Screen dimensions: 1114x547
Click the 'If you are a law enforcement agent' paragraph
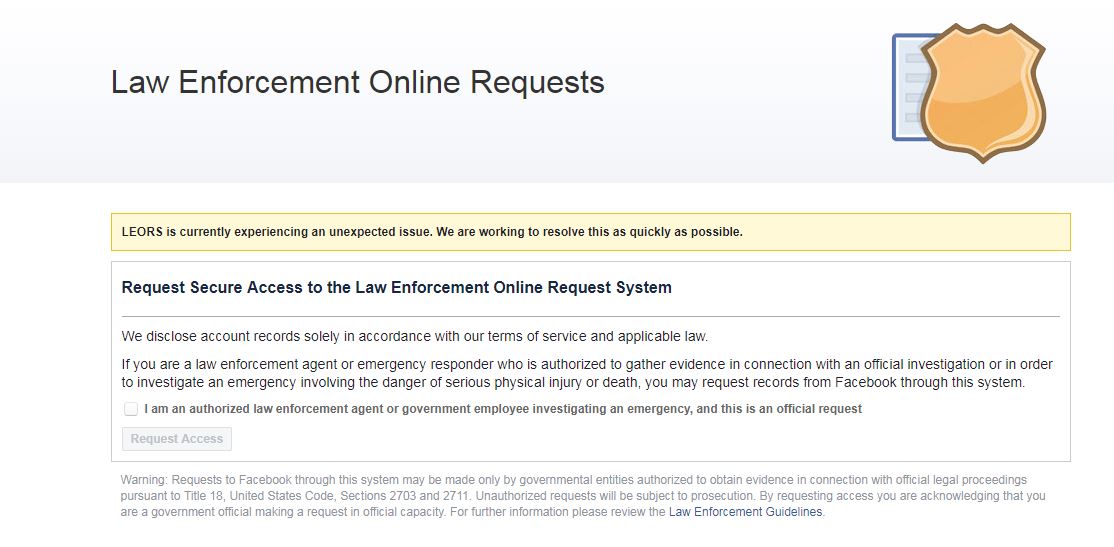(586, 373)
